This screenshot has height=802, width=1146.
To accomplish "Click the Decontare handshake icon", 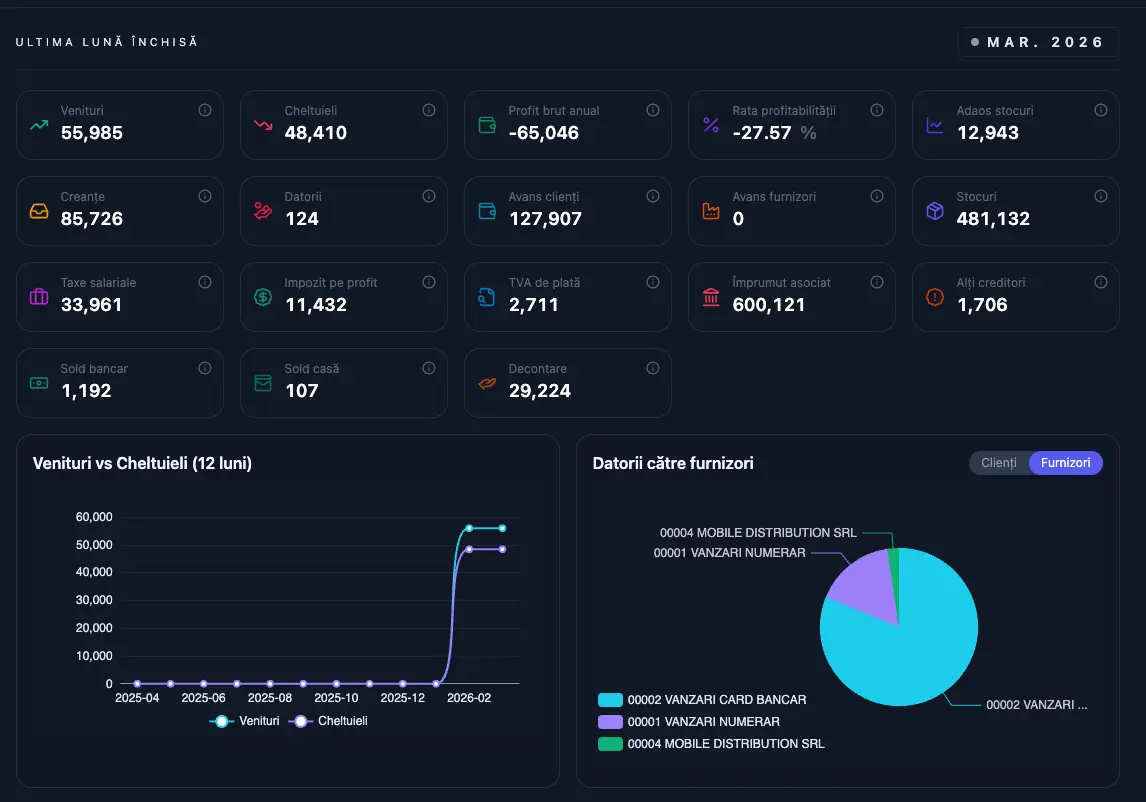I will tap(487, 383).
